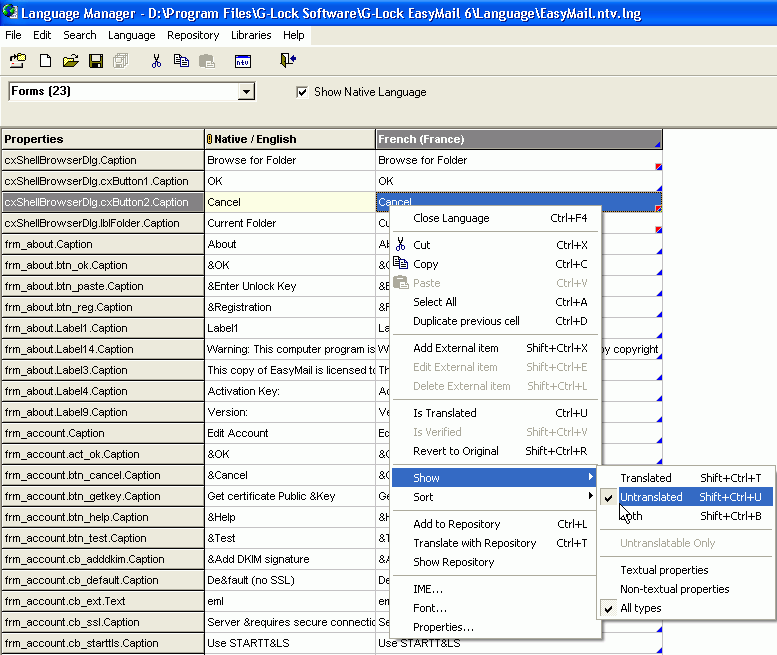Select frm_account.cb_ssl.Caption property row
Viewport: 777px width, 655px height.
coord(103,622)
